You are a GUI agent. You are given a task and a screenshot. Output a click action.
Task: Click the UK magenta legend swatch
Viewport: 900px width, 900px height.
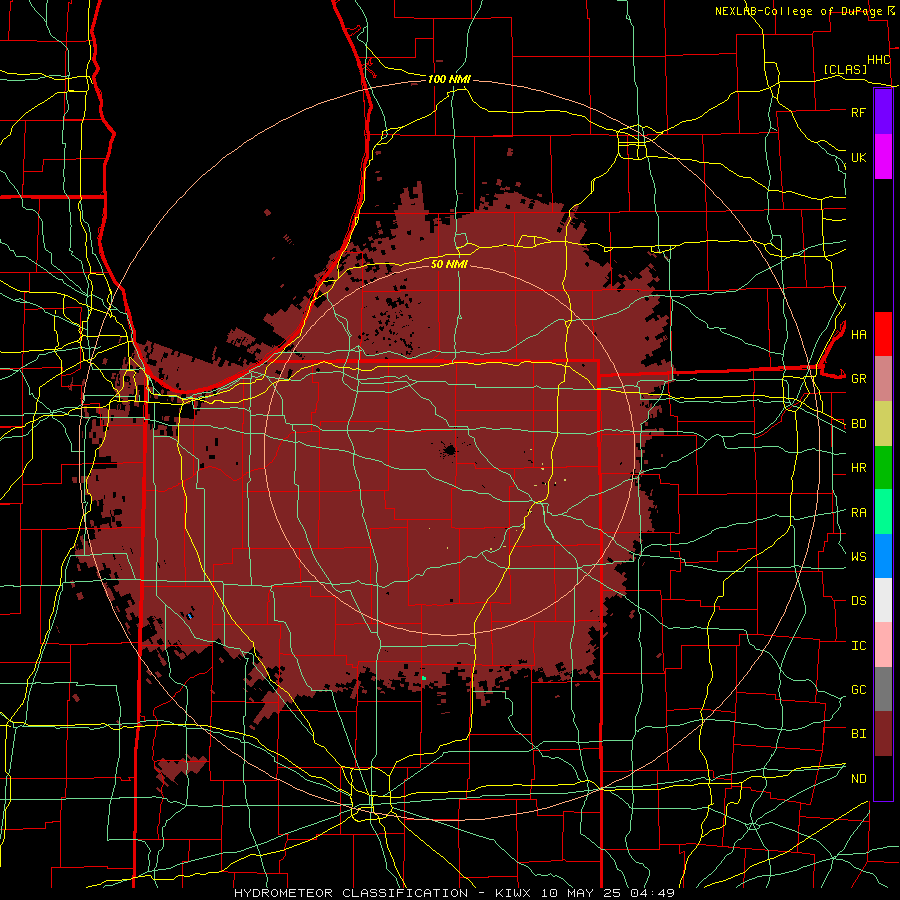pyautogui.click(x=883, y=157)
